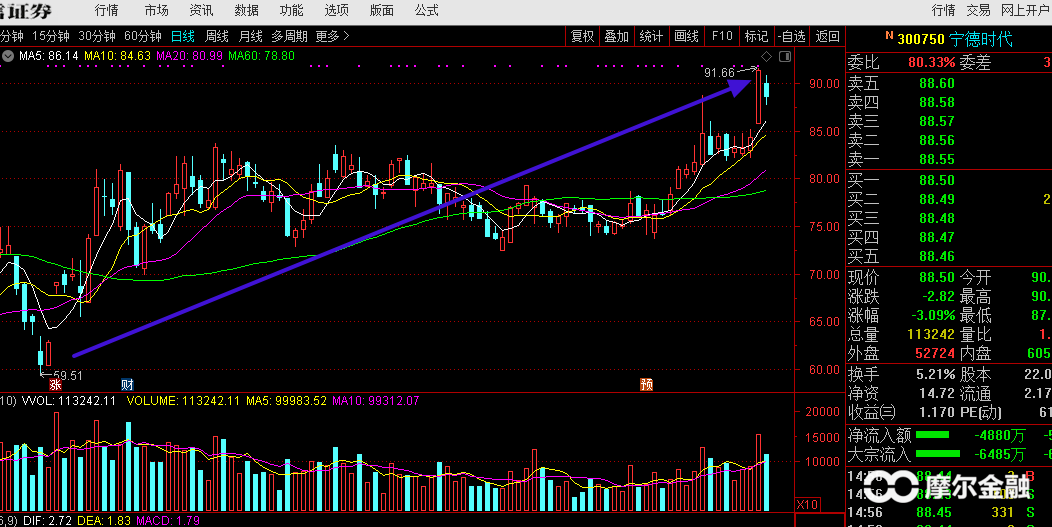This screenshot has width=1052, height=527.
Task: Click the 网上开户 link
Action: click(x=1025, y=10)
